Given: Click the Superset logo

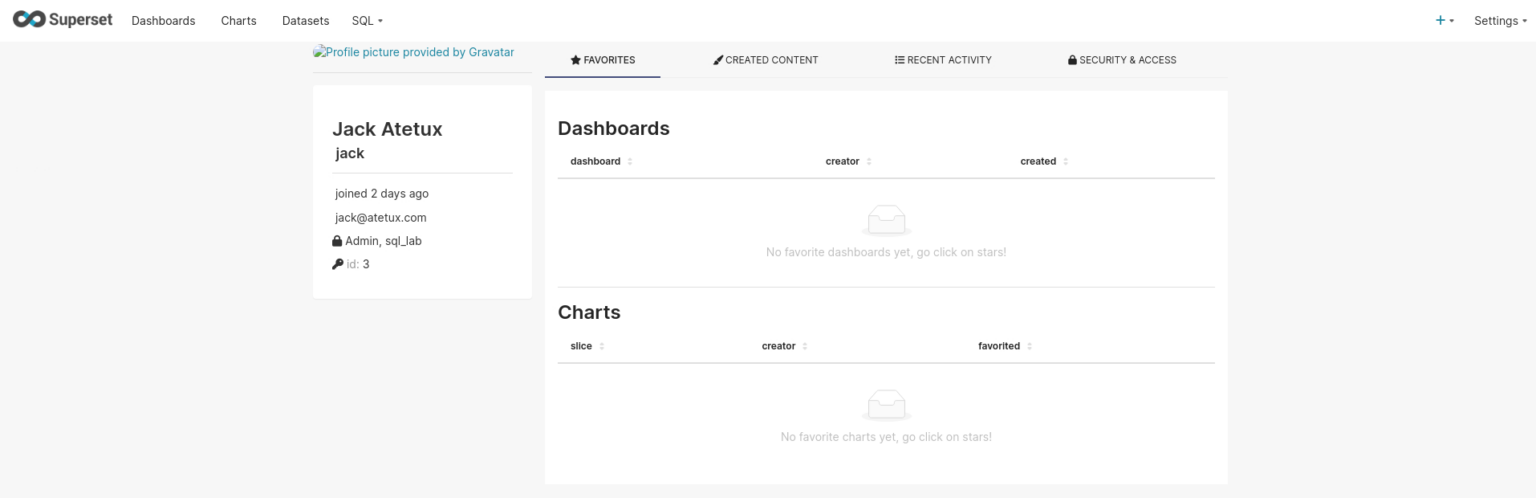Looking at the screenshot, I should (62, 20).
